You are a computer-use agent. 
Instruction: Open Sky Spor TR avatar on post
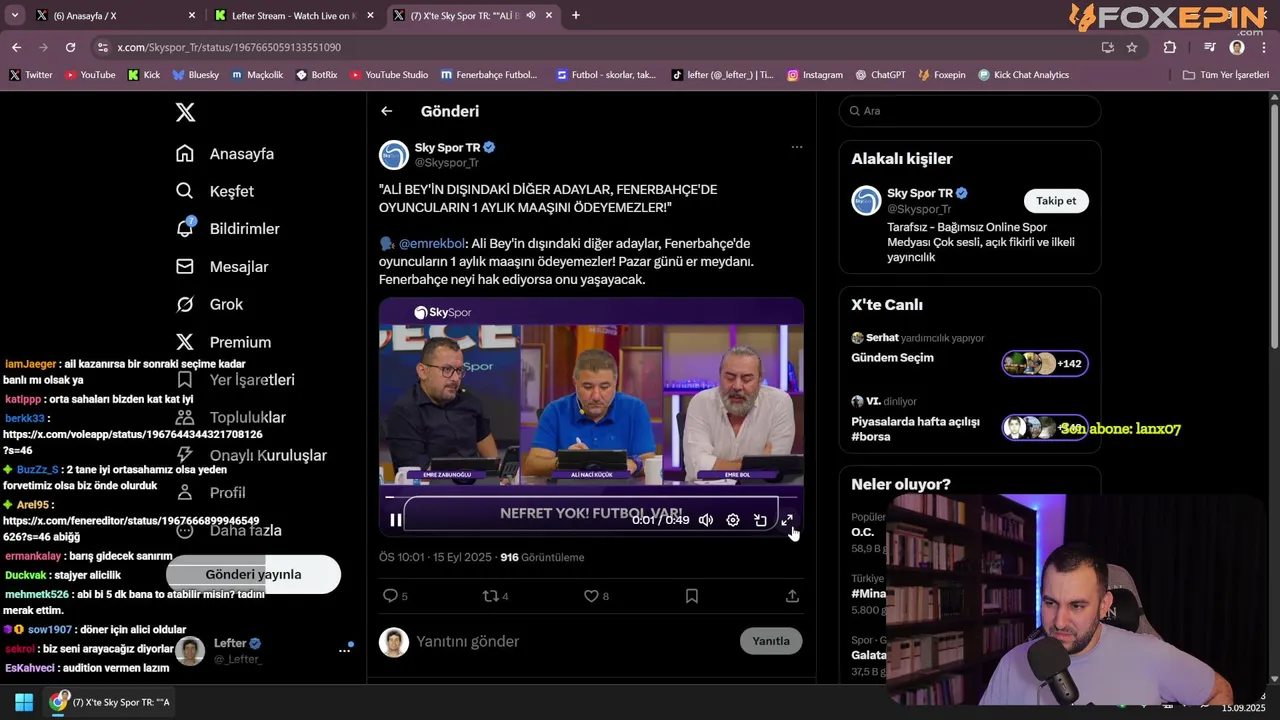[x=394, y=155]
